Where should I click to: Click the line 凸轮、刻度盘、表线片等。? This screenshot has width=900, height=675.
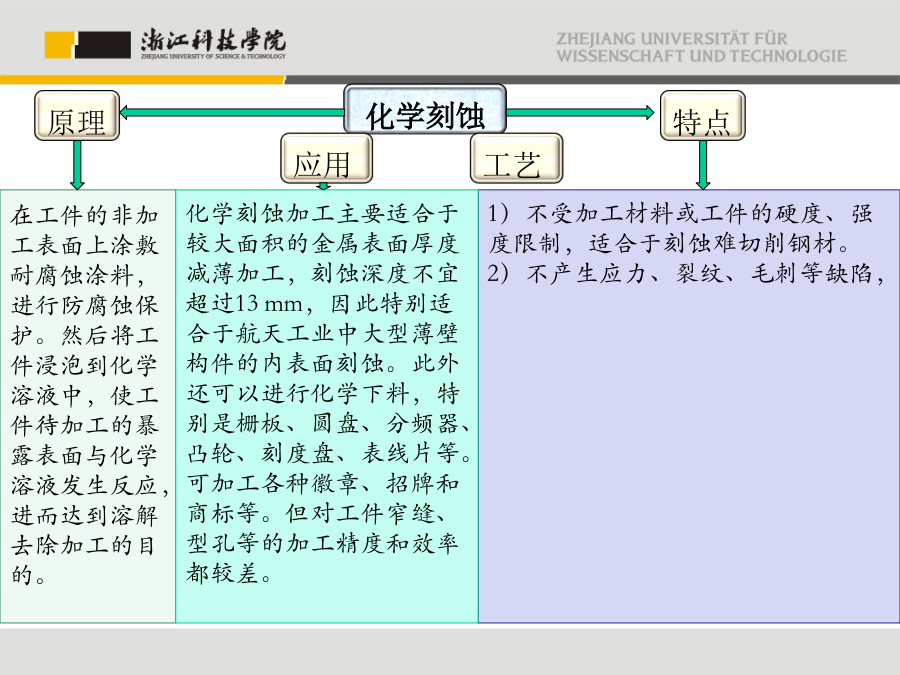(x=329, y=453)
